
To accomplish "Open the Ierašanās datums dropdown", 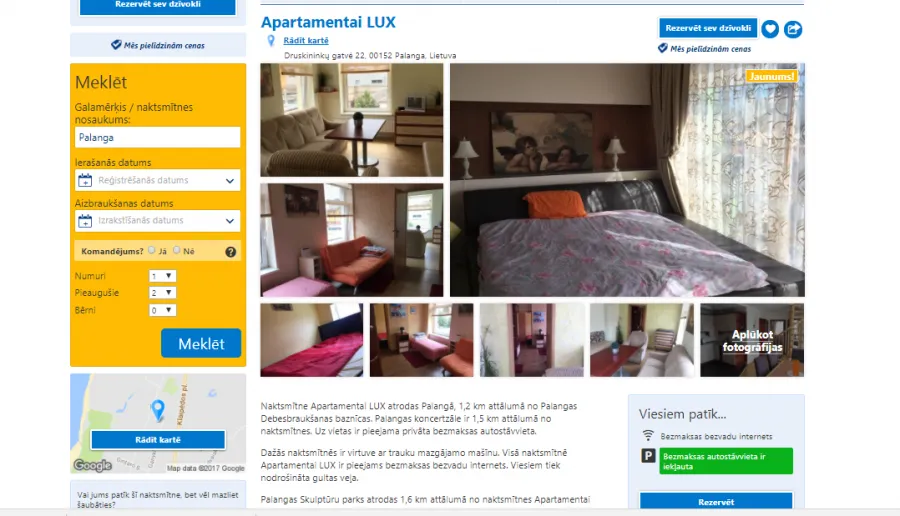I will pos(157,180).
